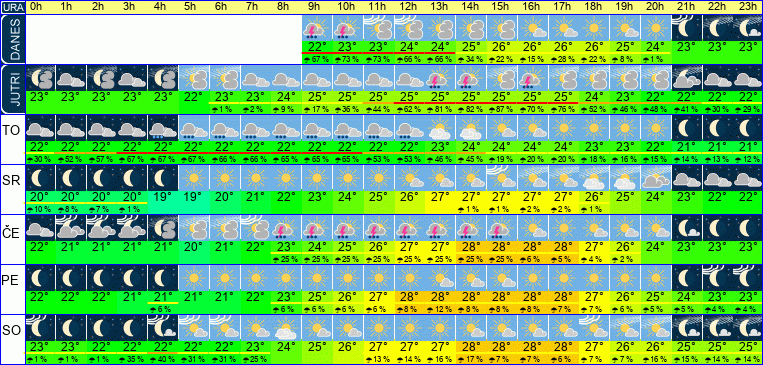763x365 pixels.
Task: Select SO row 8h fog sun icon
Action: (x=286, y=327)
